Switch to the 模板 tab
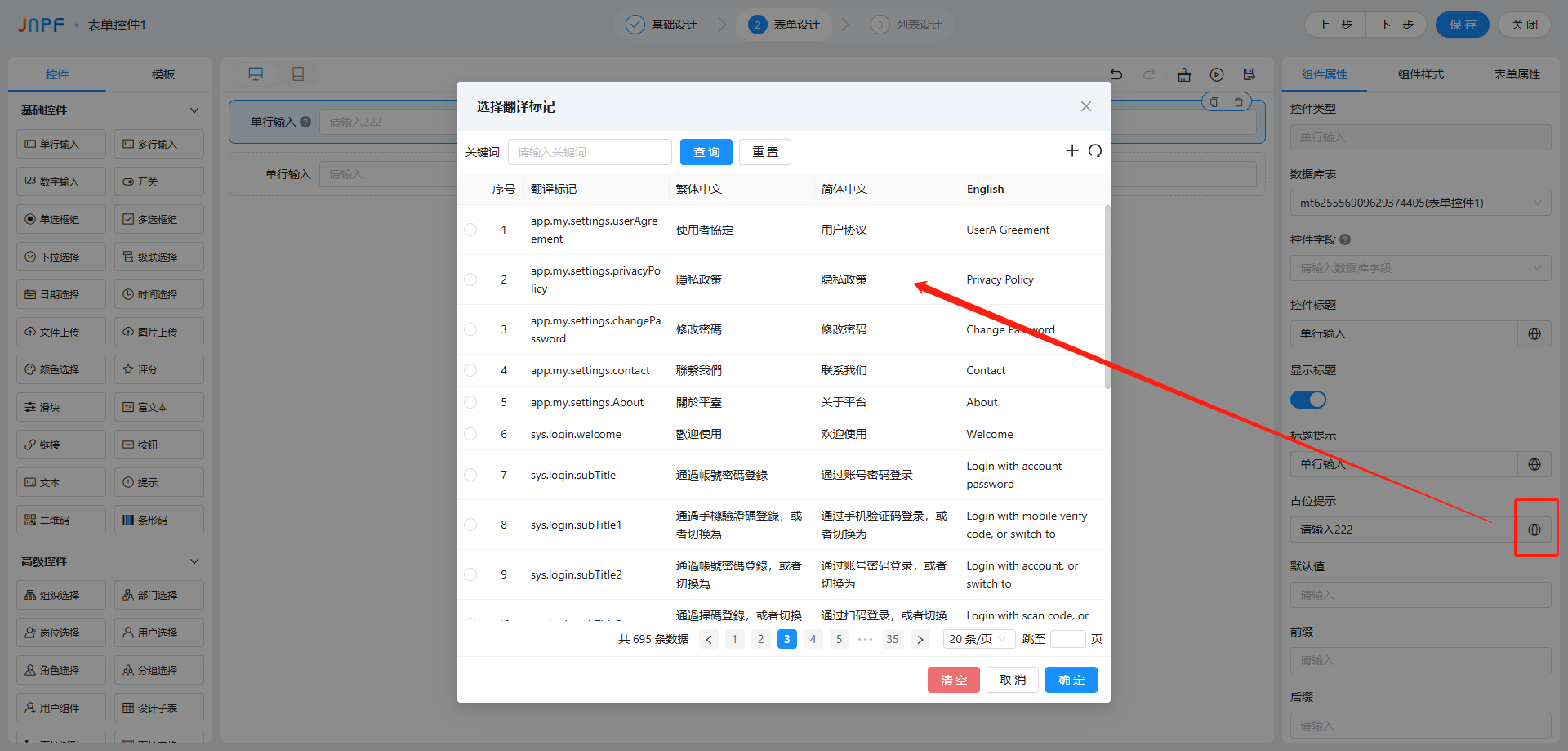Viewport: 1568px width, 751px height. tap(163, 74)
